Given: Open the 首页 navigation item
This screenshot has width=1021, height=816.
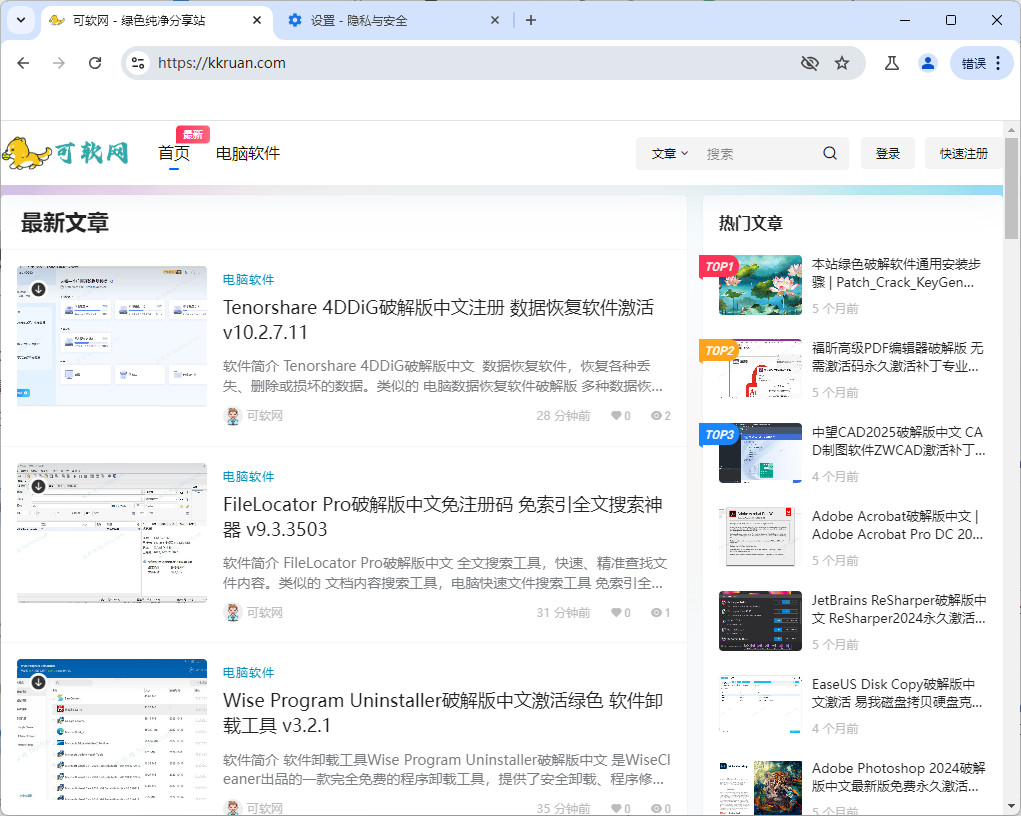Looking at the screenshot, I should point(174,154).
